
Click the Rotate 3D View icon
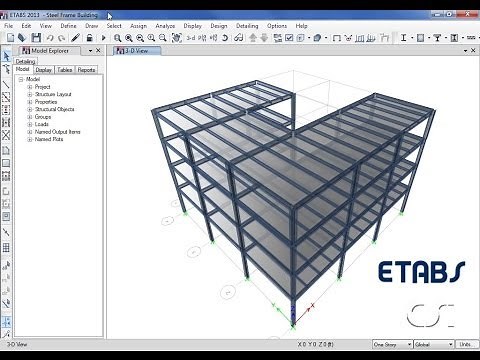pyautogui.click(x=225, y=38)
